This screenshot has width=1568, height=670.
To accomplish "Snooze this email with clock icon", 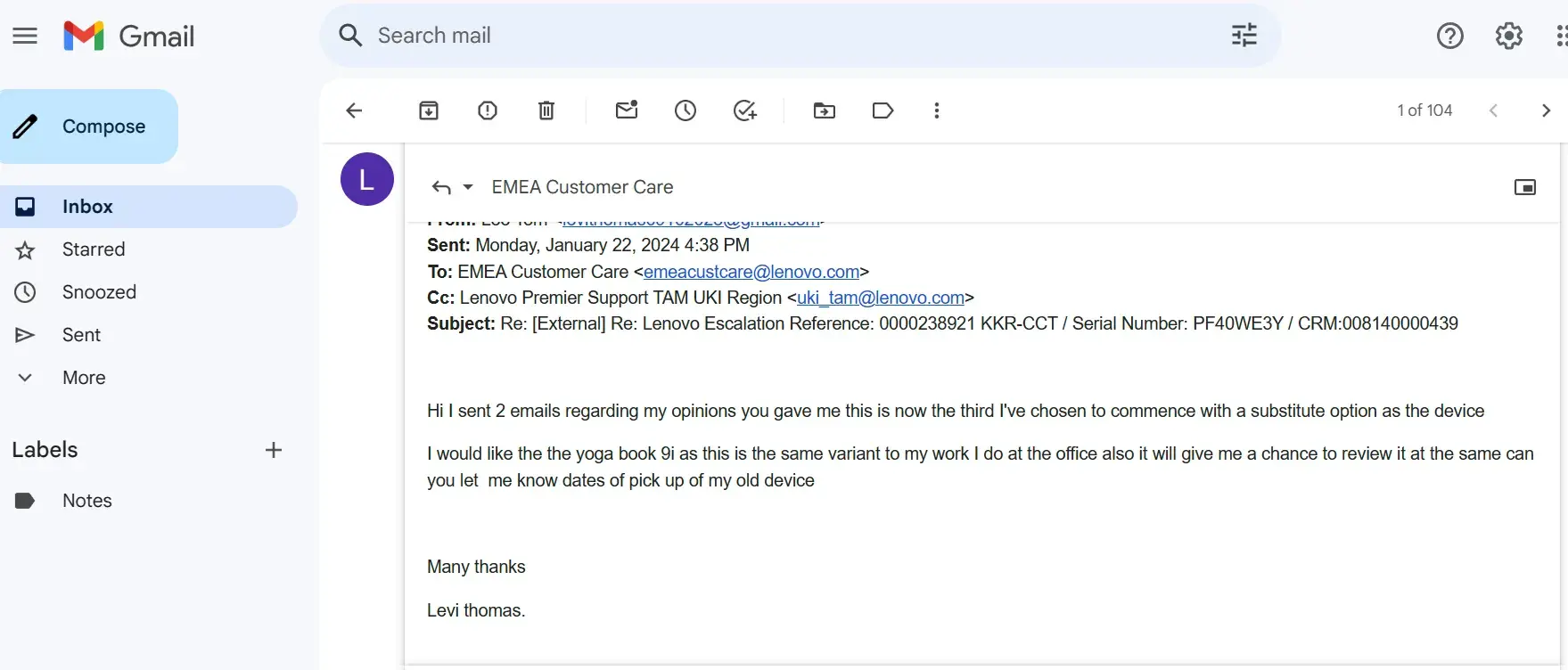I will pyautogui.click(x=685, y=110).
